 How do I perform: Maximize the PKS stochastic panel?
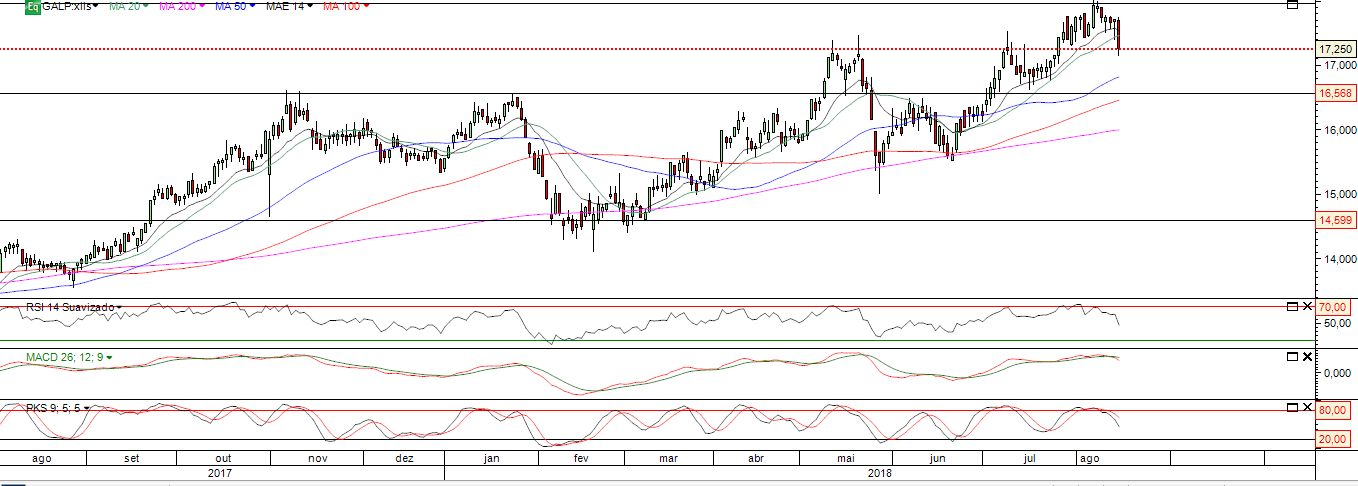1291,407
